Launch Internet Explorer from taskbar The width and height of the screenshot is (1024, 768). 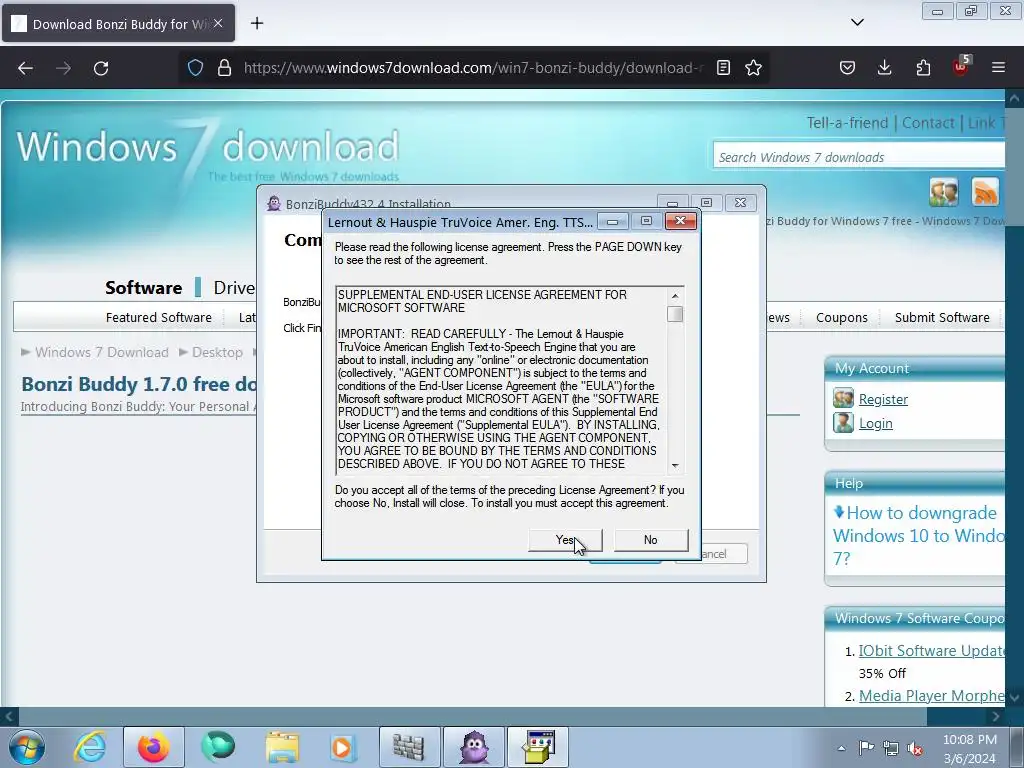[x=89, y=747]
